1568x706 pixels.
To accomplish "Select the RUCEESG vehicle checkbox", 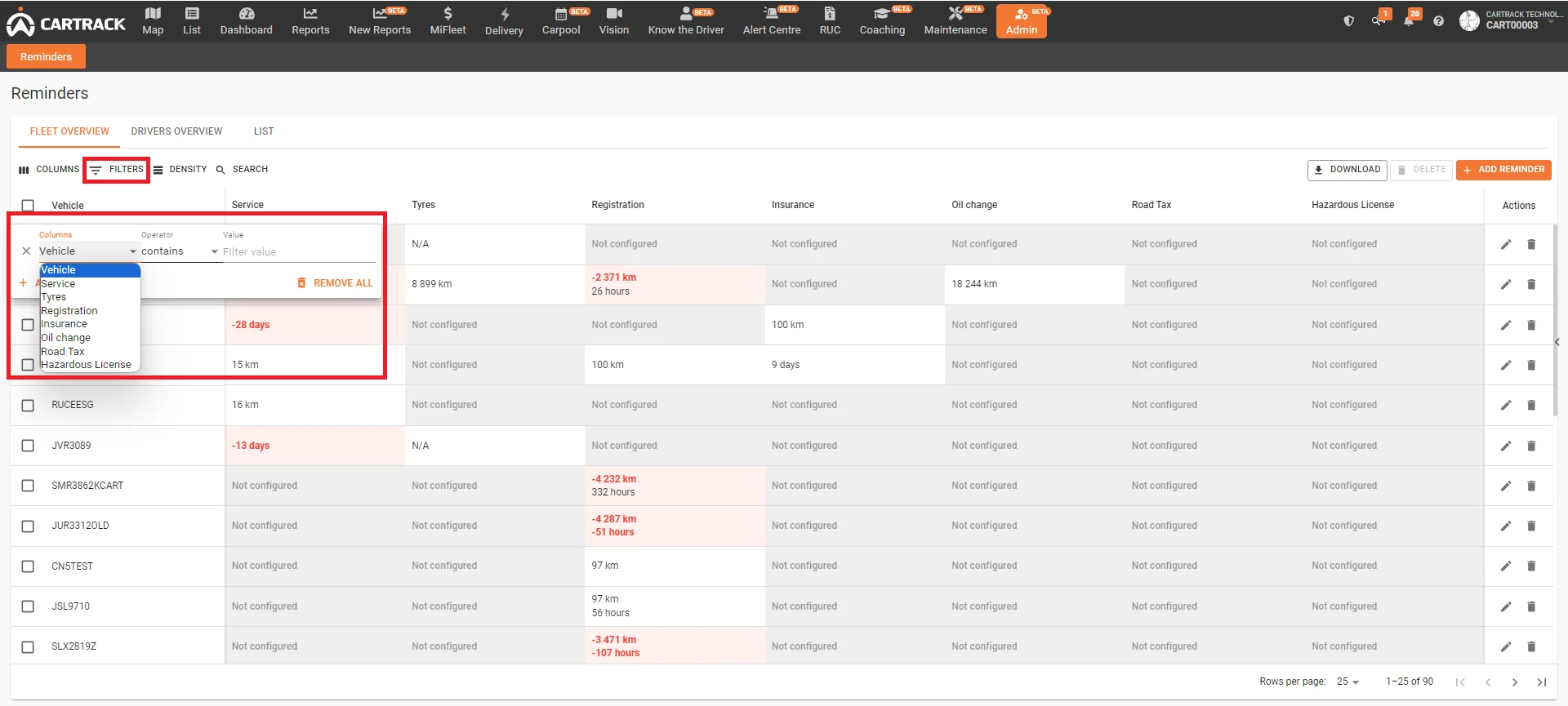I will 28,406.
